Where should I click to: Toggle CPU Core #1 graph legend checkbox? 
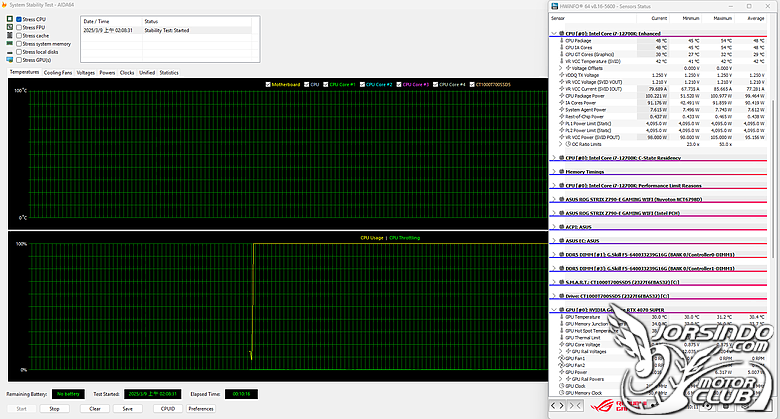[x=326, y=85]
